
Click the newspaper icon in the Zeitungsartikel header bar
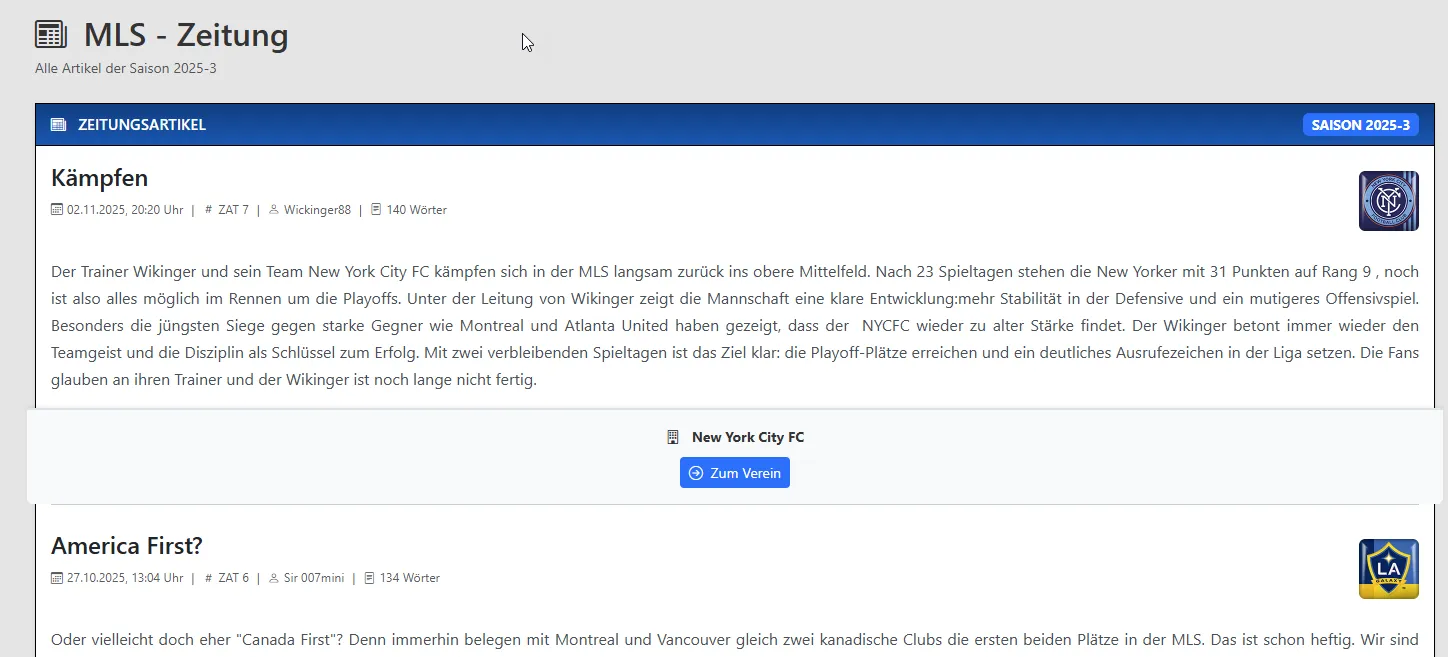point(58,125)
